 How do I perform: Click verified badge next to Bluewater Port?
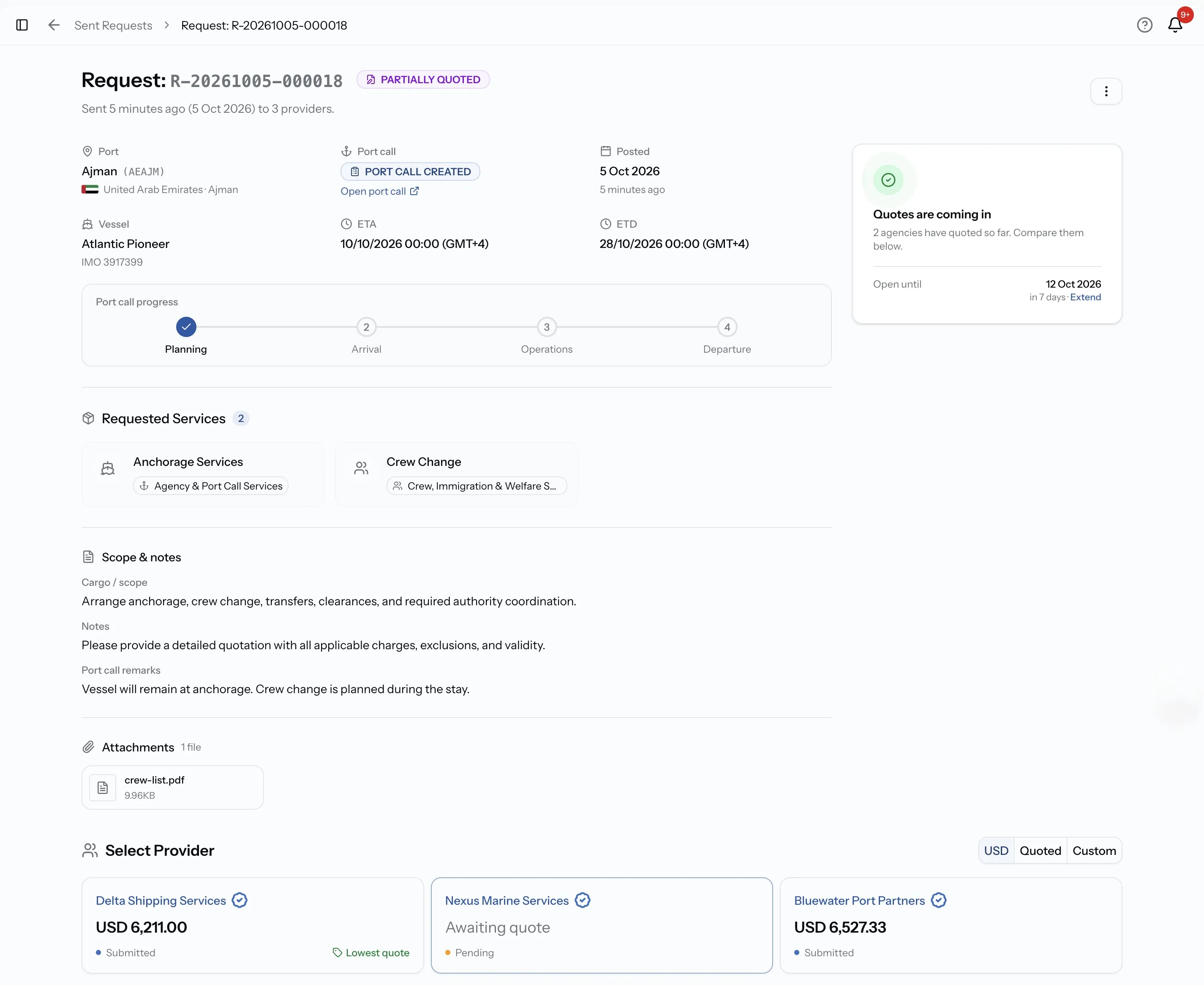click(938, 901)
